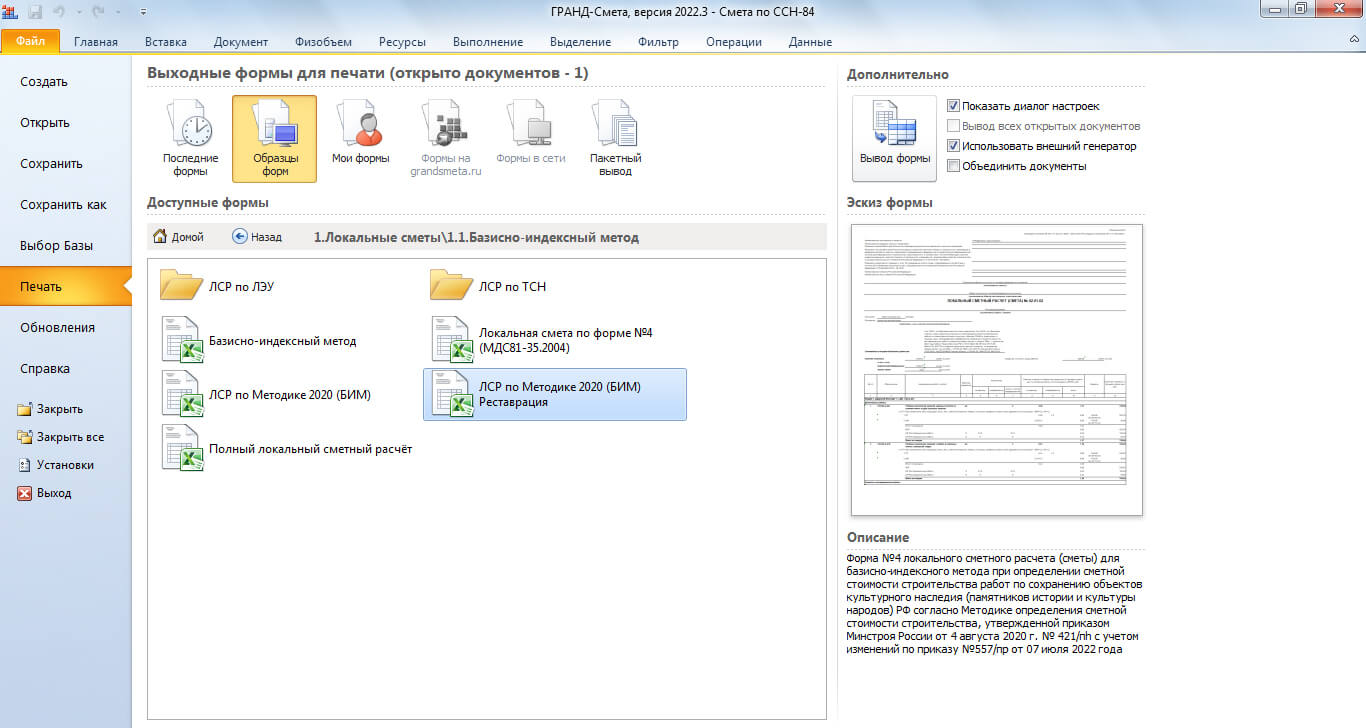Switch to the Данные ribbon tab

[x=810, y=42]
